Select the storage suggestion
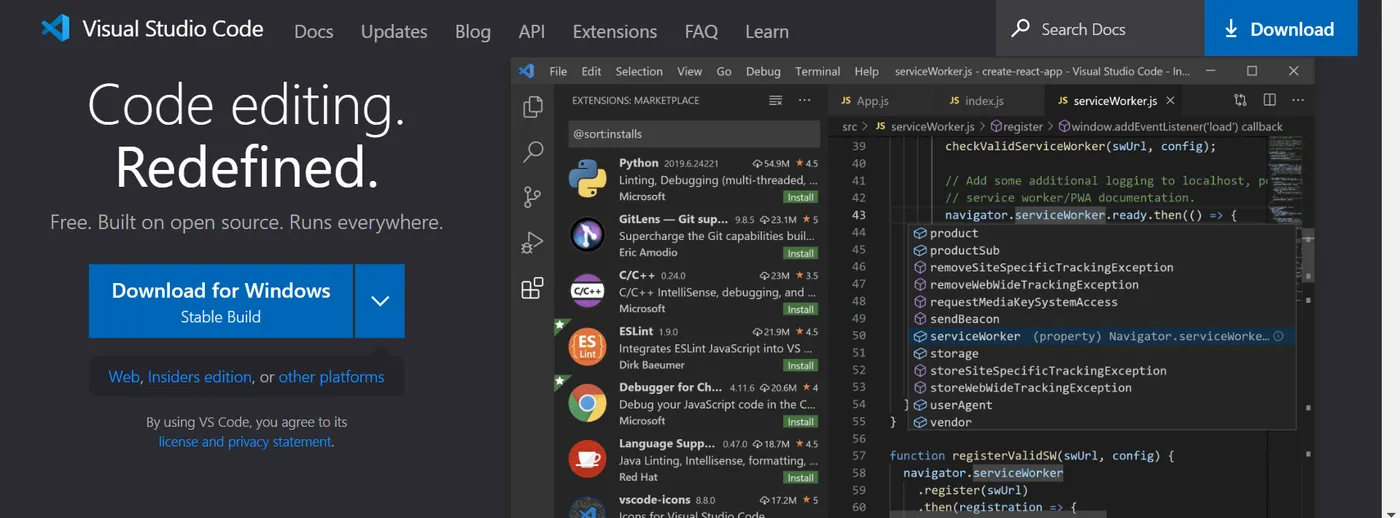Image resolution: width=1400 pixels, height=518 pixels. pyautogui.click(x=1102, y=353)
